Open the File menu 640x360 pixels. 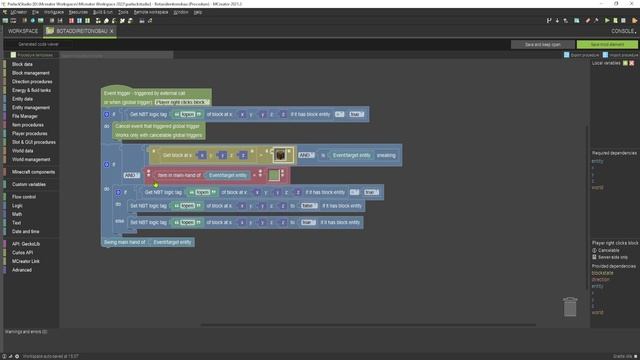pyautogui.click(x=36, y=12)
